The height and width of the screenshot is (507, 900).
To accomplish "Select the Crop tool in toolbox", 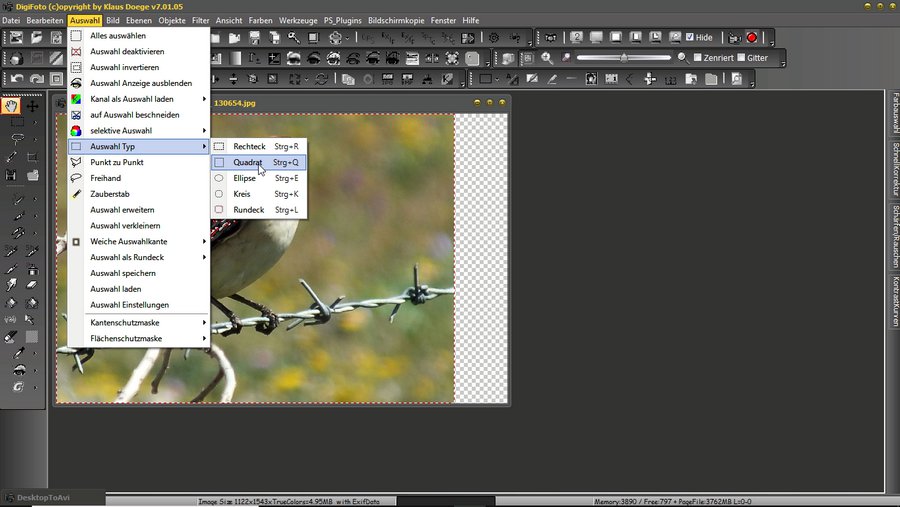I will (33, 157).
